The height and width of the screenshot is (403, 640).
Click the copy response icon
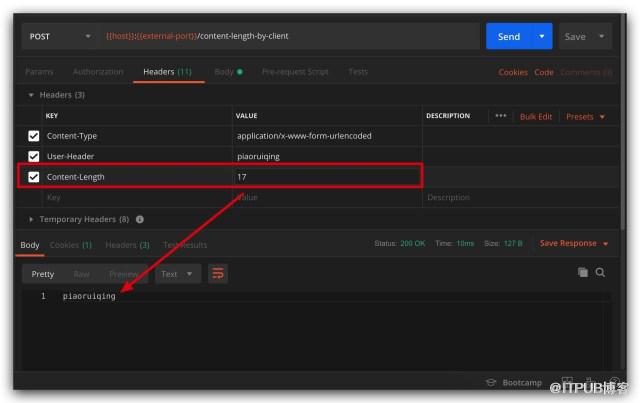tap(583, 272)
